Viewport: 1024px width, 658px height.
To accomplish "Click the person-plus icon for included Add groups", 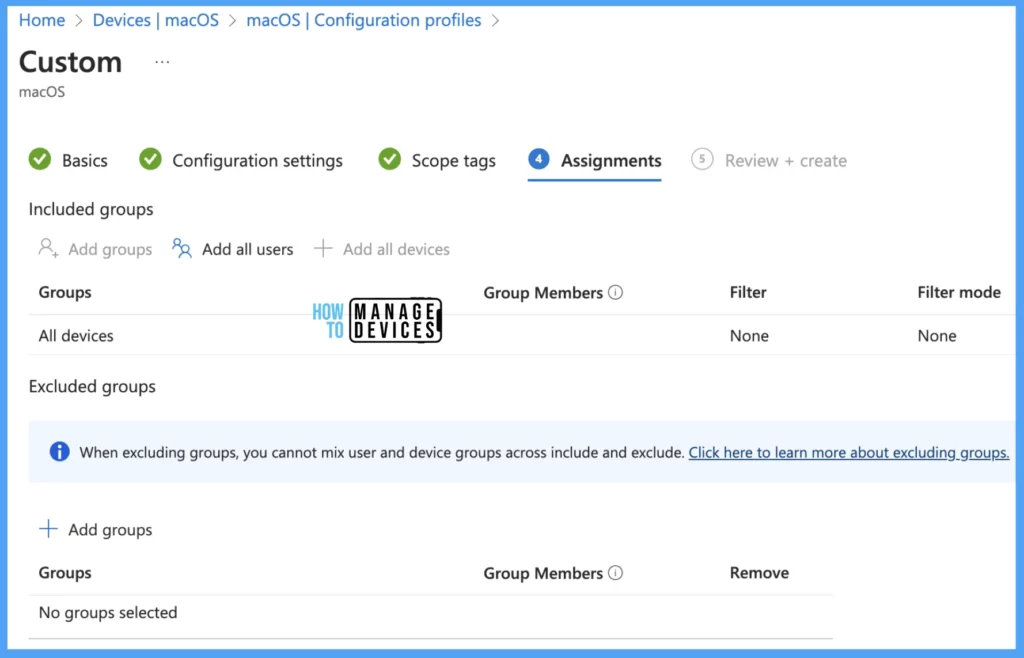I will pyautogui.click(x=48, y=248).
